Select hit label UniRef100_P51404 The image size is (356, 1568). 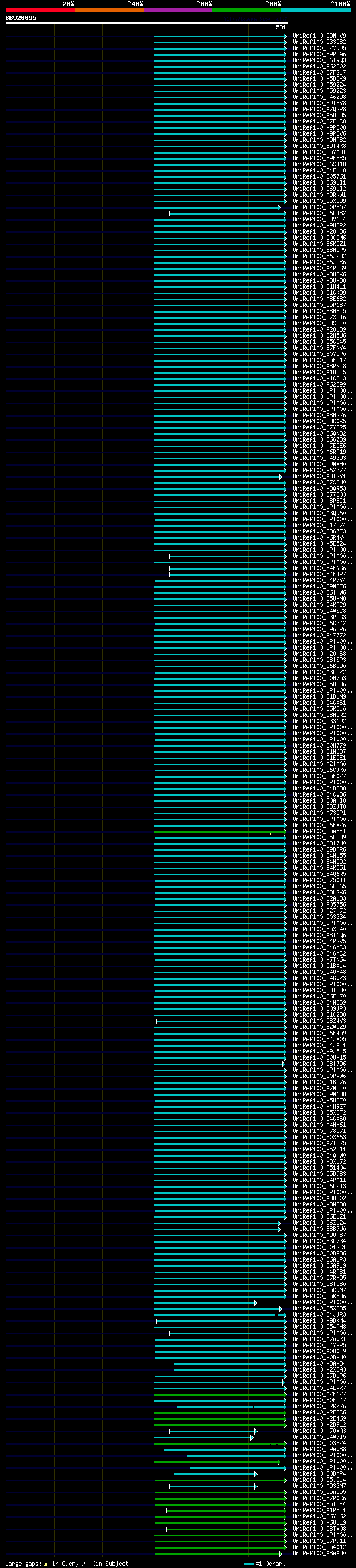click(319, 1168)
